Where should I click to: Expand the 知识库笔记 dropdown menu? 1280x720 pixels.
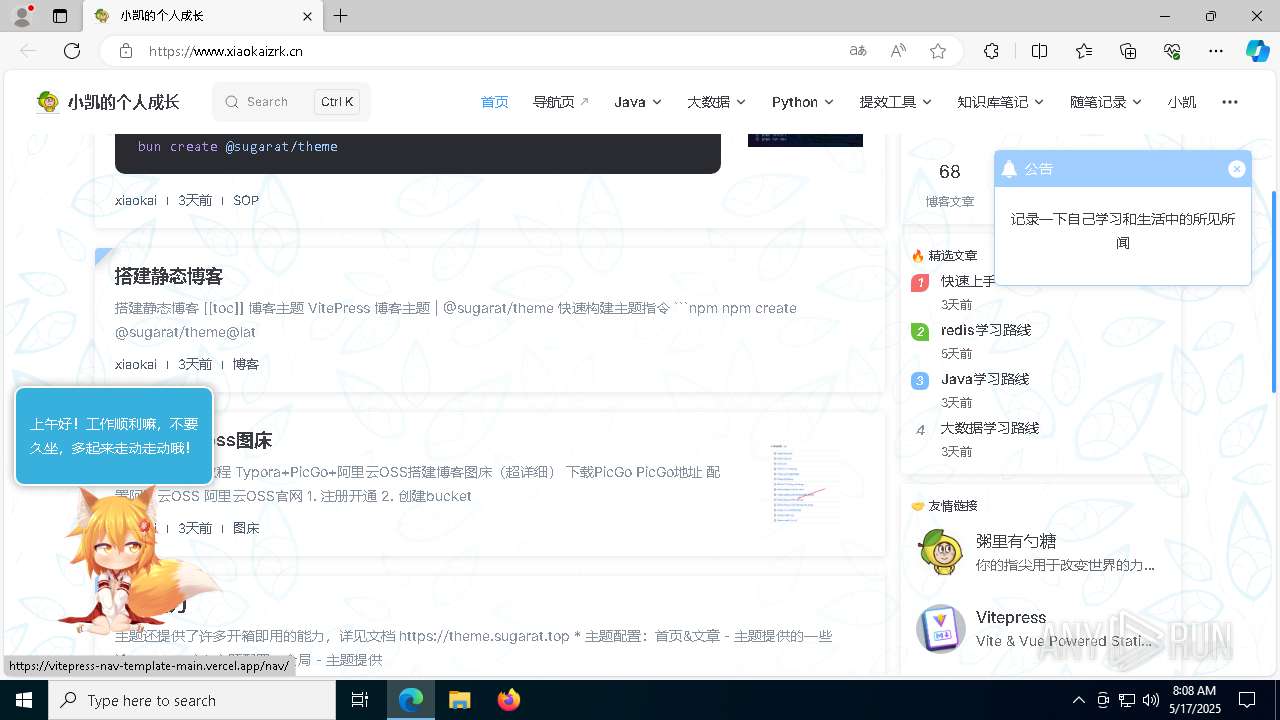pyautogui.click(x=1000, y=102)
